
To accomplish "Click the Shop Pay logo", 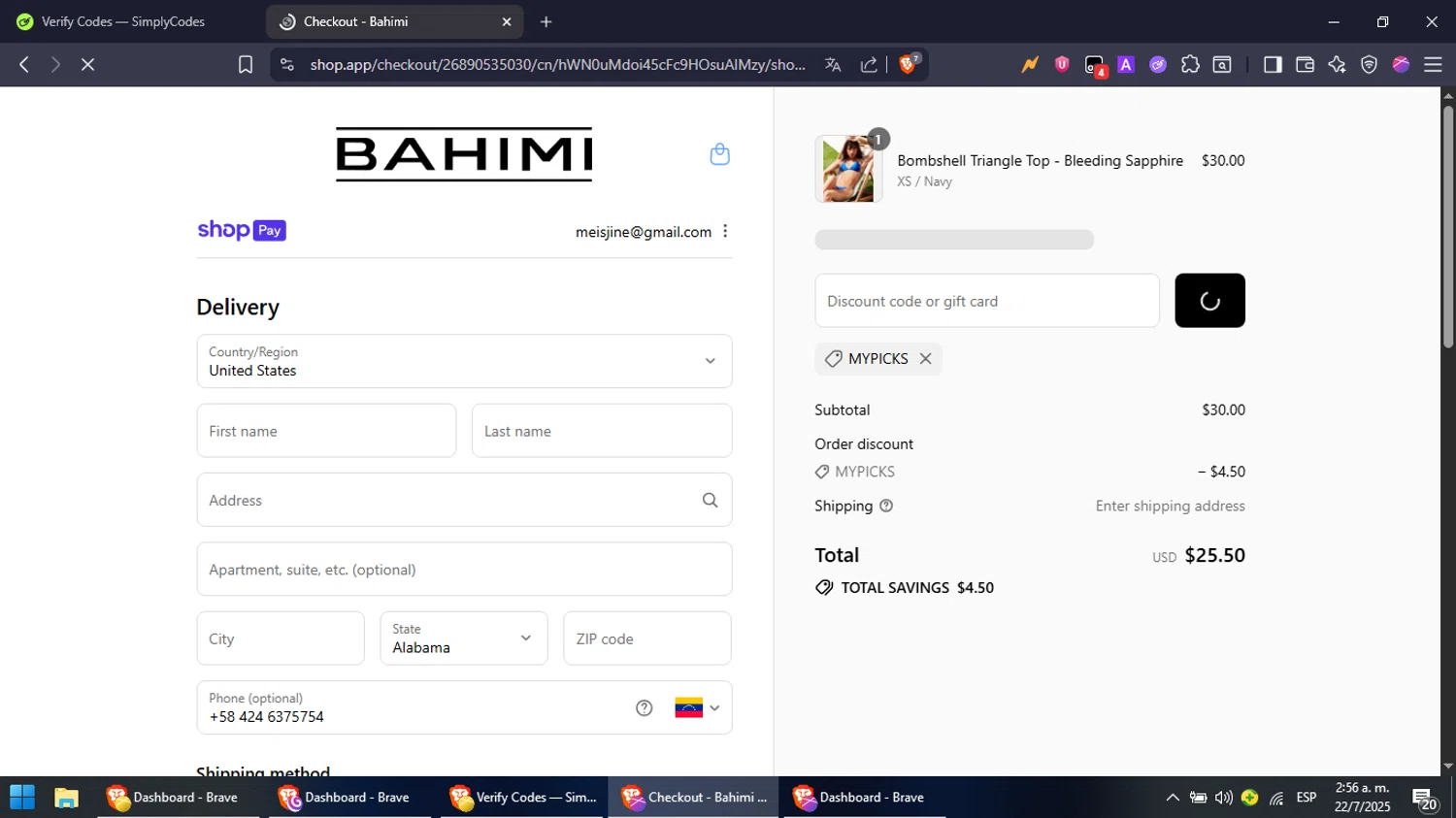I will [x=242, y=230].
